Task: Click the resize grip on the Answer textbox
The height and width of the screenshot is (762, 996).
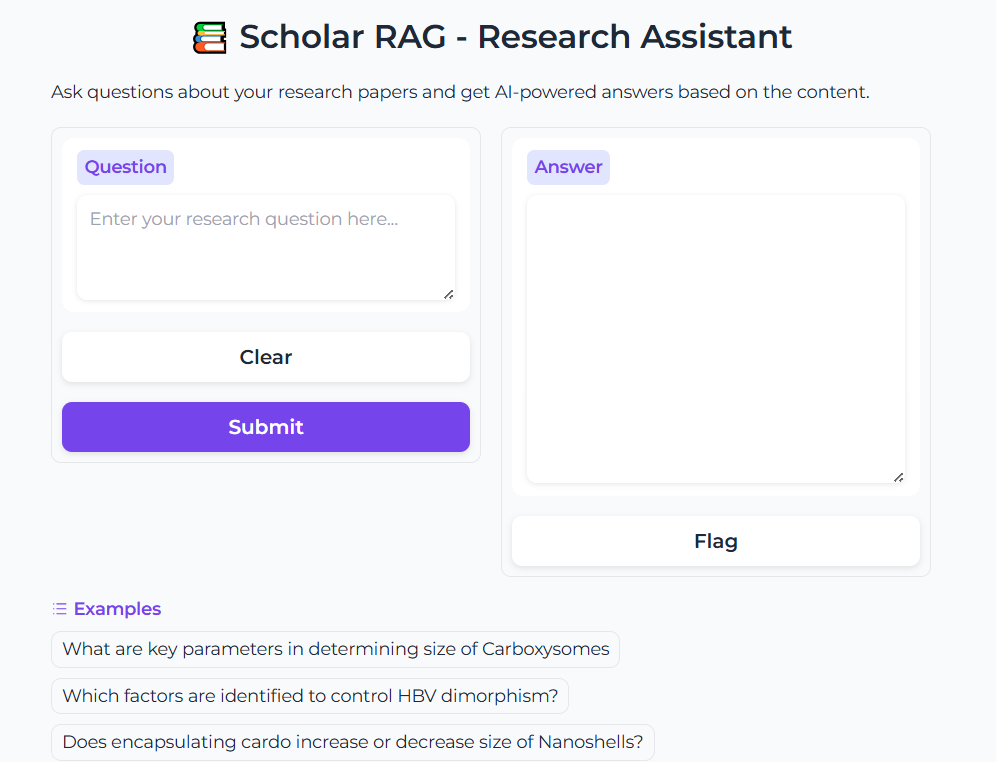Action: click(899, 477)
